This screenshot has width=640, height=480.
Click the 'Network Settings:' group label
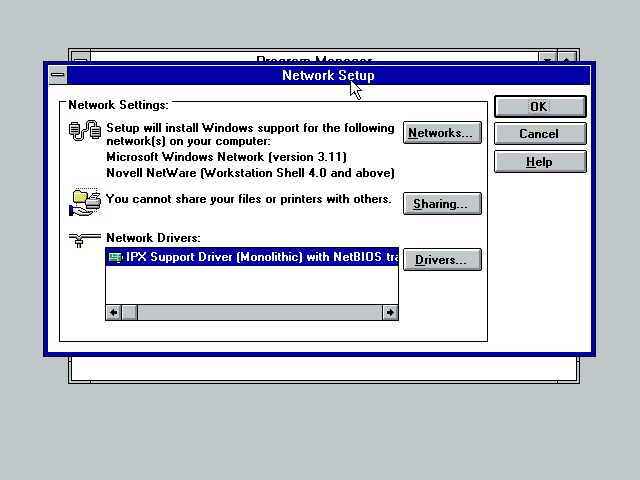click(118, 105)
